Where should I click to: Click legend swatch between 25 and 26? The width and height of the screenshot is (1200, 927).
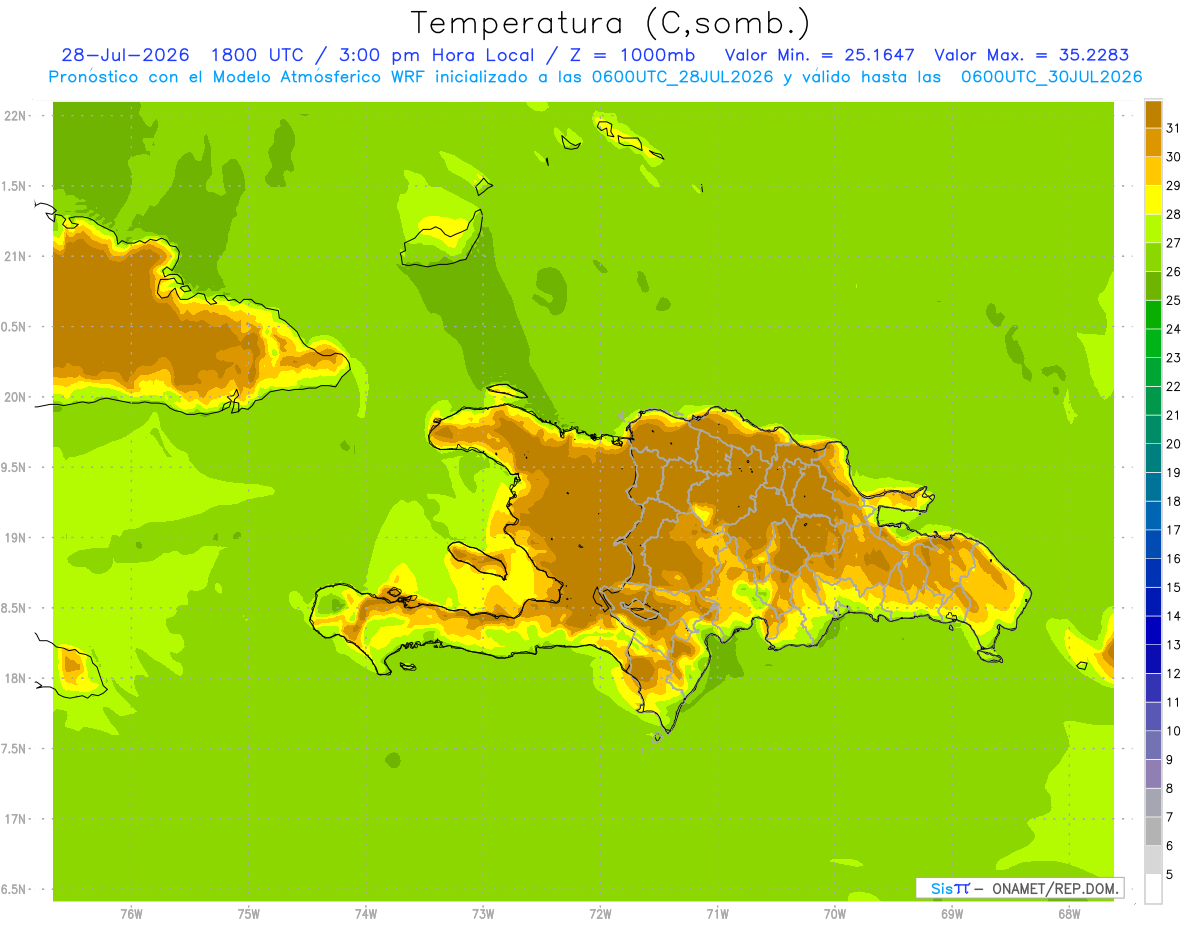coord(1153,286)
